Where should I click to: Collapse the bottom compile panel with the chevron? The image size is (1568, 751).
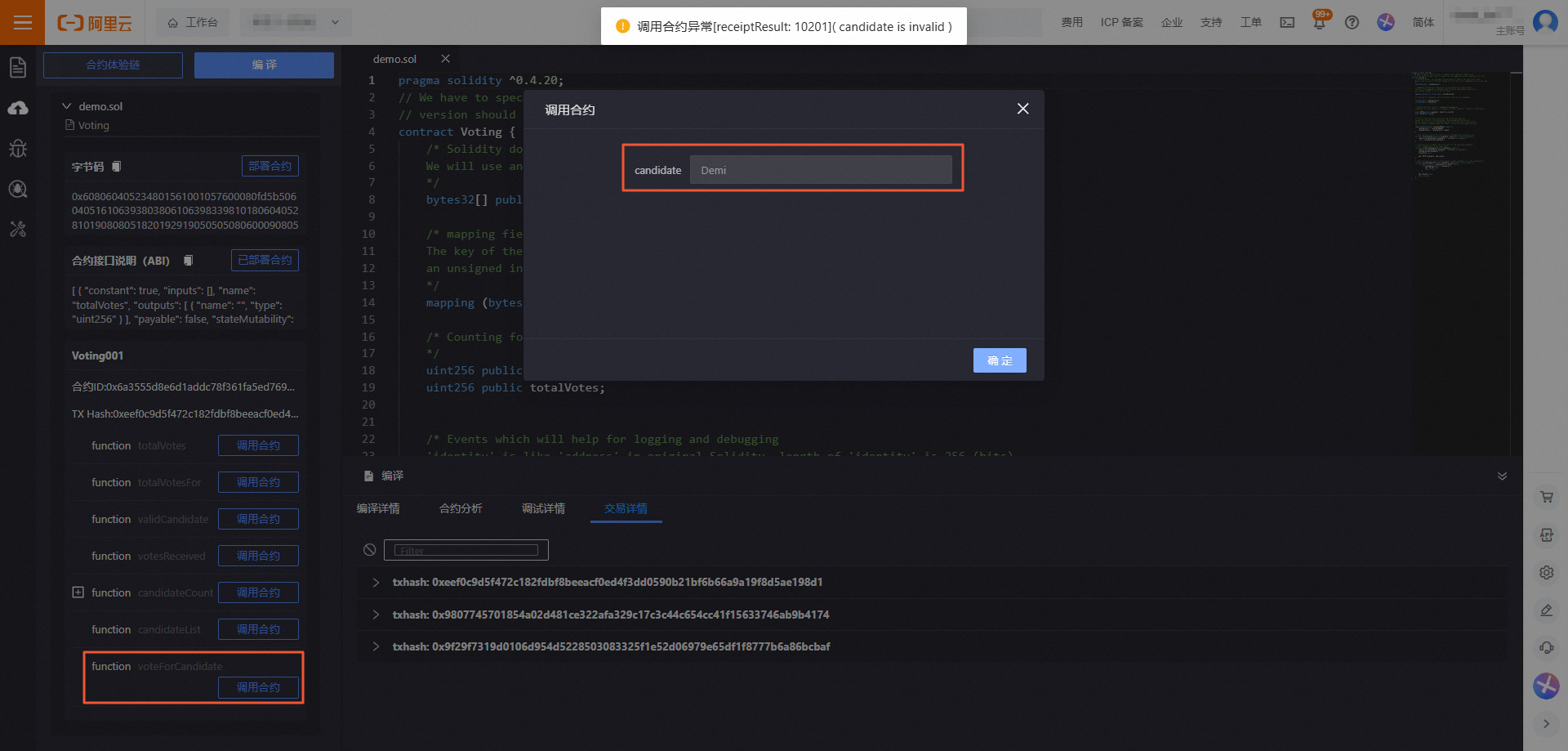click(1502, 476)
